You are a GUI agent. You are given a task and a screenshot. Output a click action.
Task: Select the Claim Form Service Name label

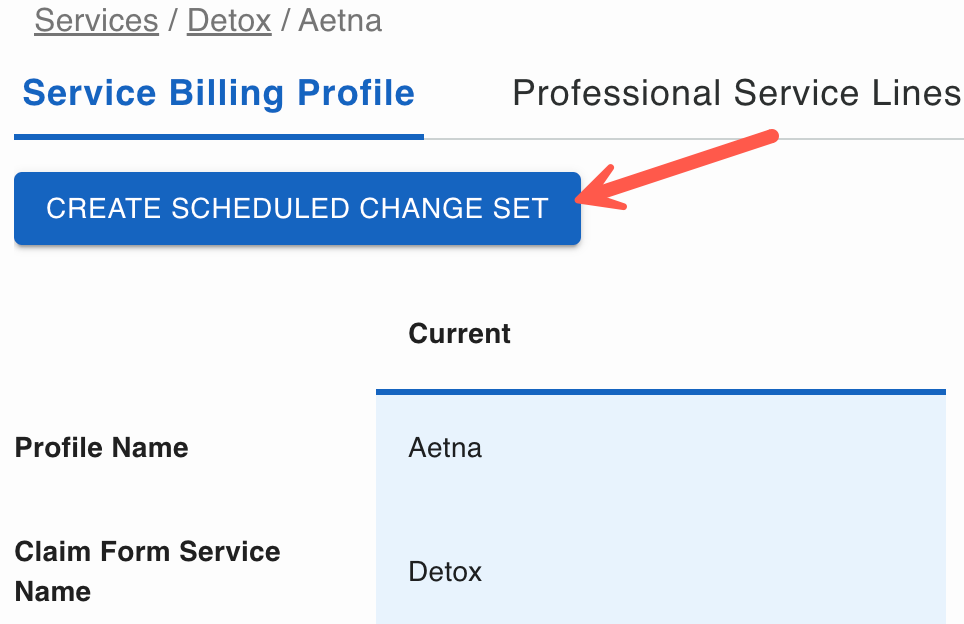click(147, 571)
